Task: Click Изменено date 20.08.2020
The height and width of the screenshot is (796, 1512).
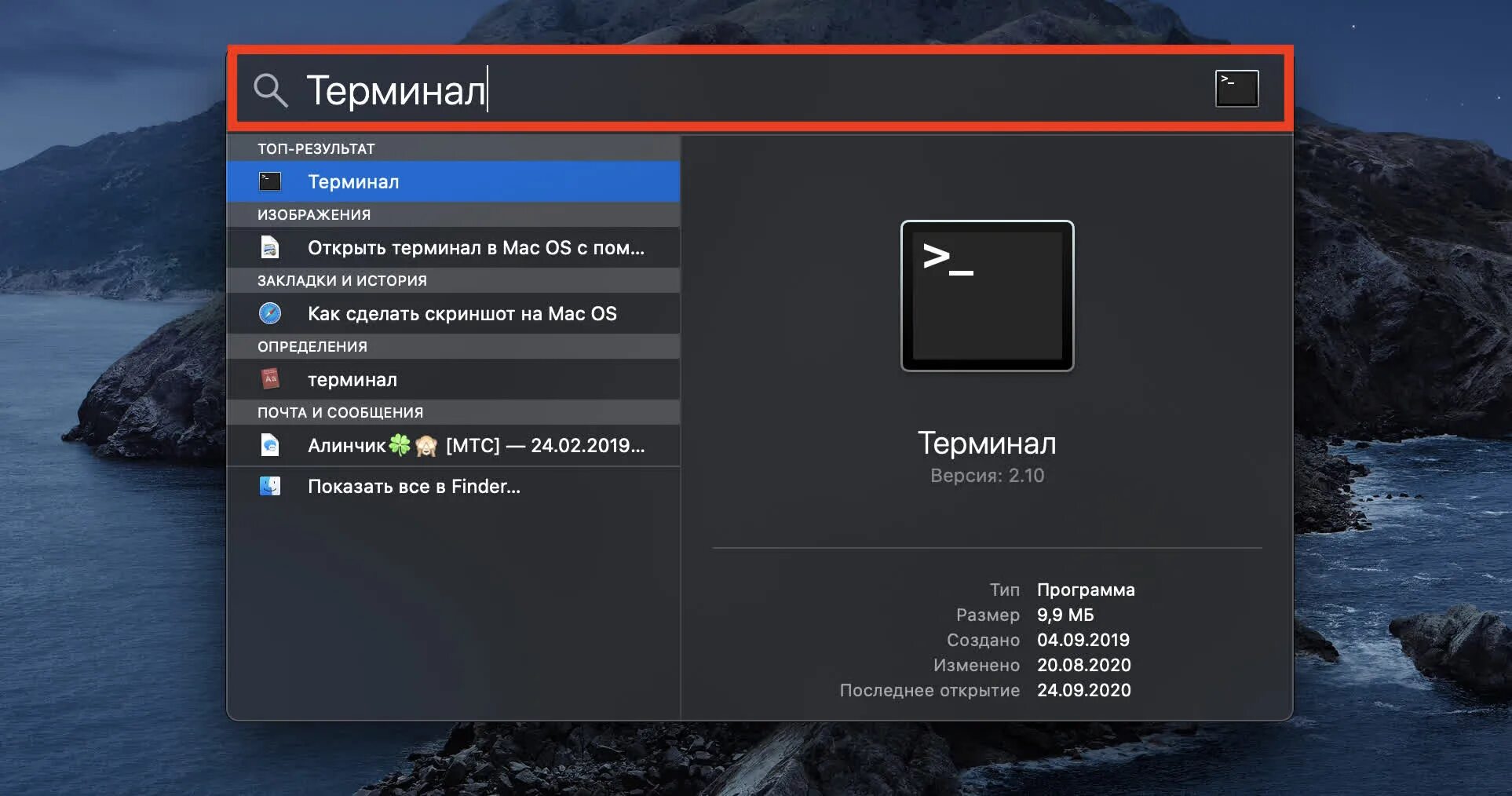Action: (x=1084, y=665)
